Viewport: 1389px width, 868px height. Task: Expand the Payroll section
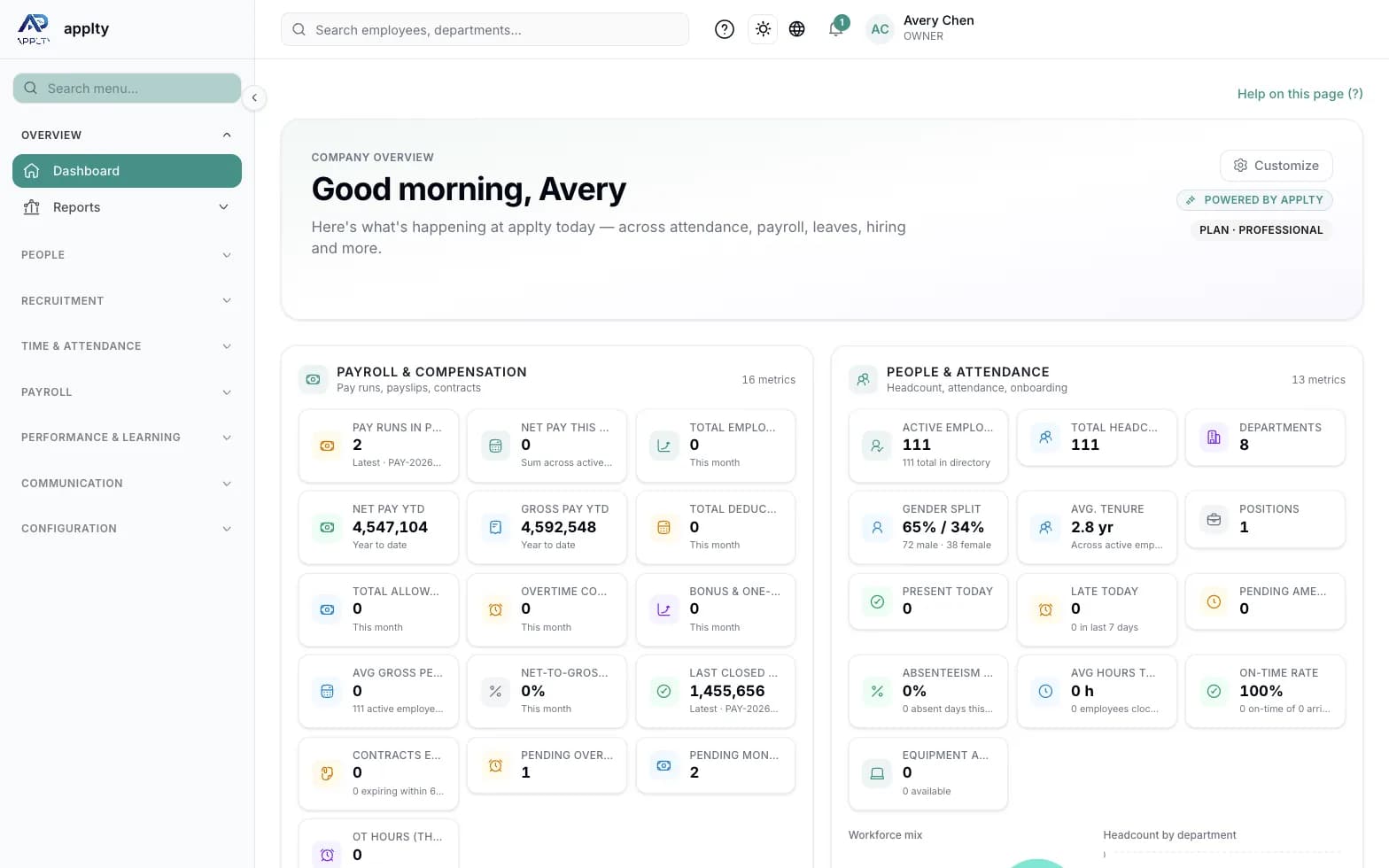127,392
